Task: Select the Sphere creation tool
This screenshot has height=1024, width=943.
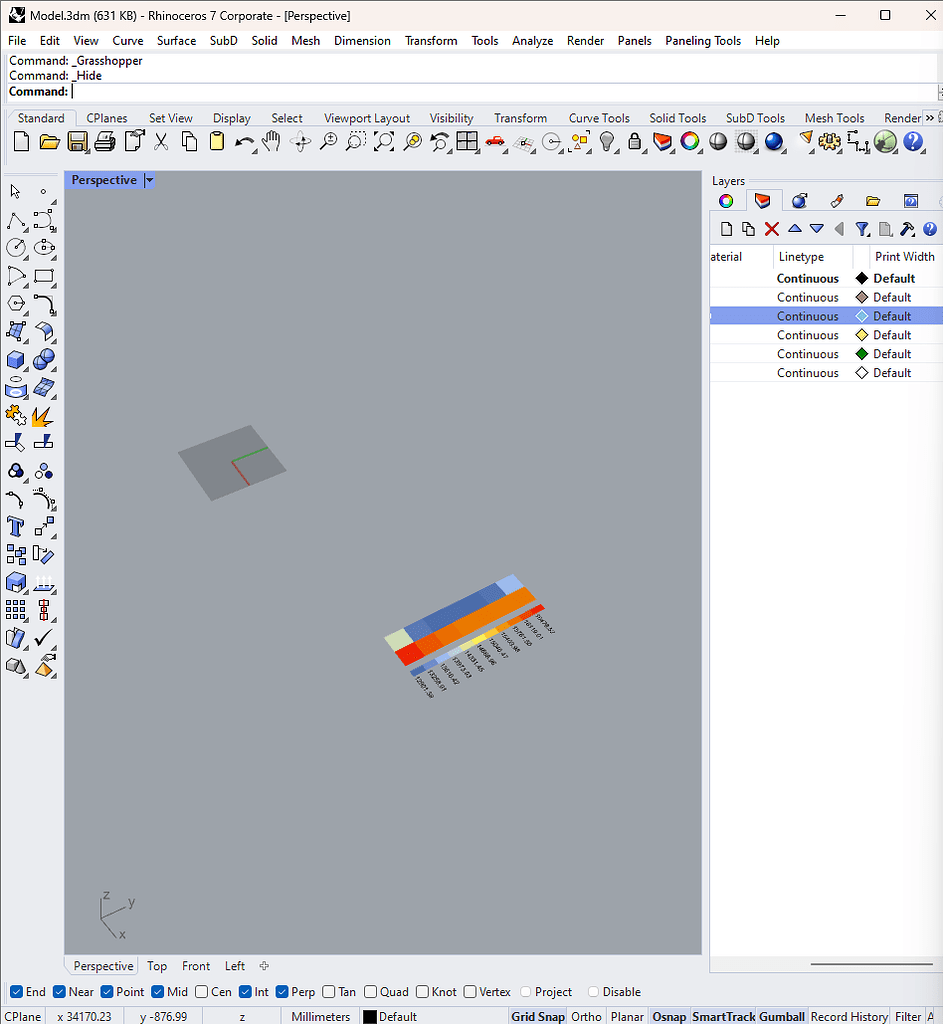Action: [x=44, y=359]
